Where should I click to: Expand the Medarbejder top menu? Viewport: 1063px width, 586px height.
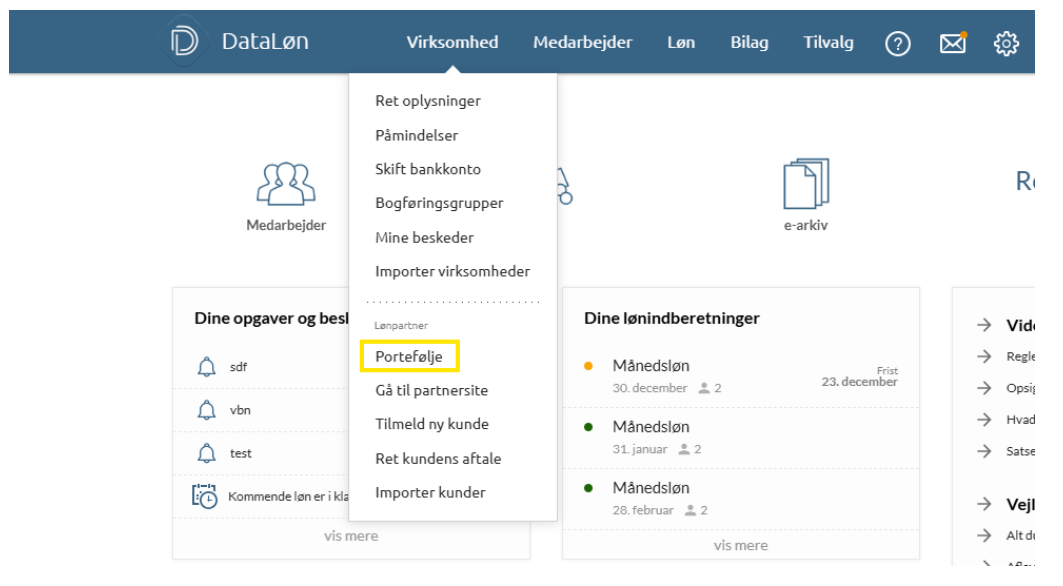(582, 42)
